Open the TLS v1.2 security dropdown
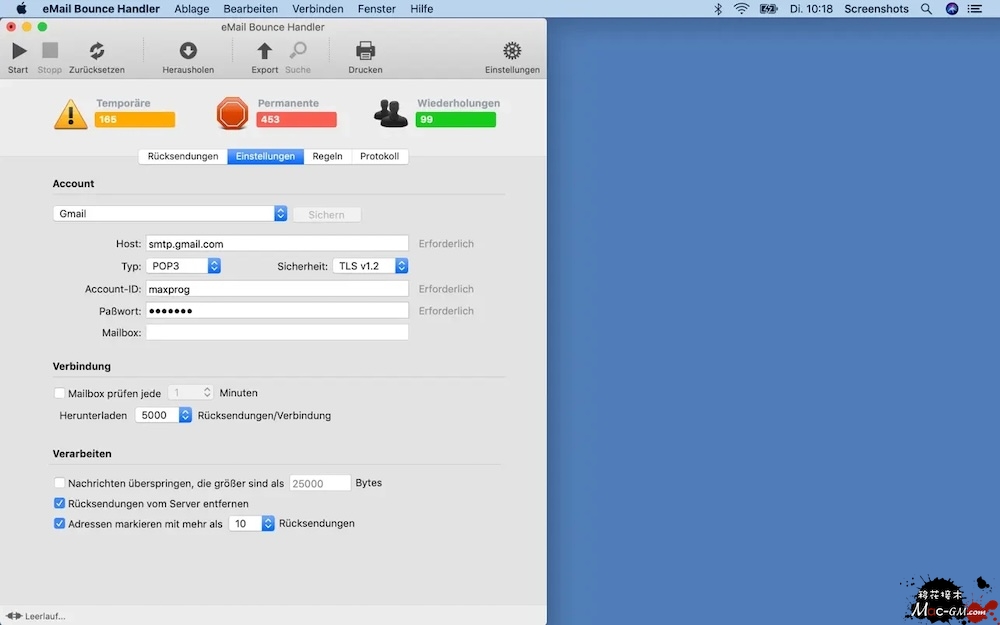Viewport: 1000px width, 625px height. coord(370,266)
